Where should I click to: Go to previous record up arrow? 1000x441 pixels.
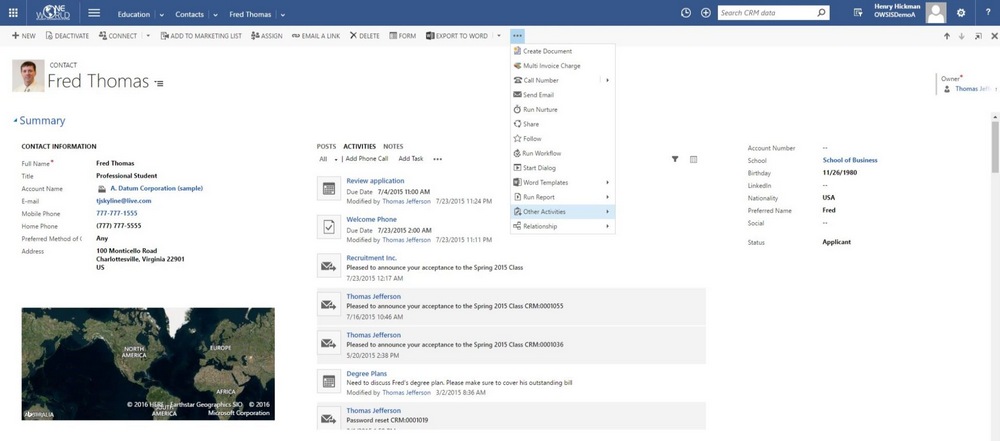947,36
